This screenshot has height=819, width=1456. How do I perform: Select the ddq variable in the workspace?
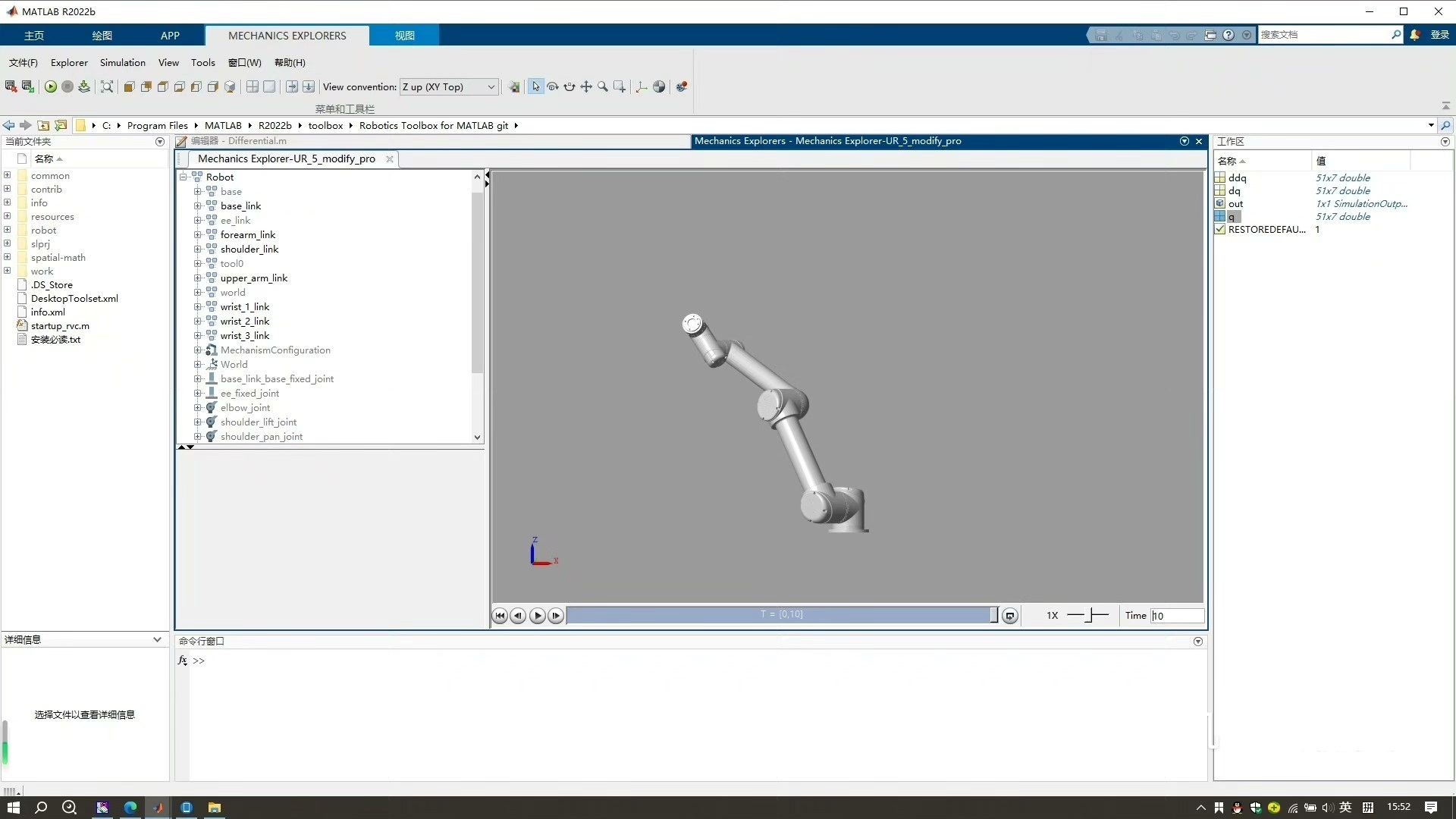click(1237, 178)
